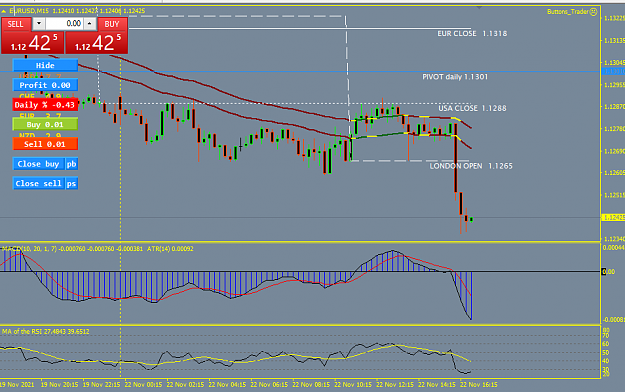Click the ATR(14) 0.00092 indicator label
This screenshot has height=392, width=625.
pos(170,248)
